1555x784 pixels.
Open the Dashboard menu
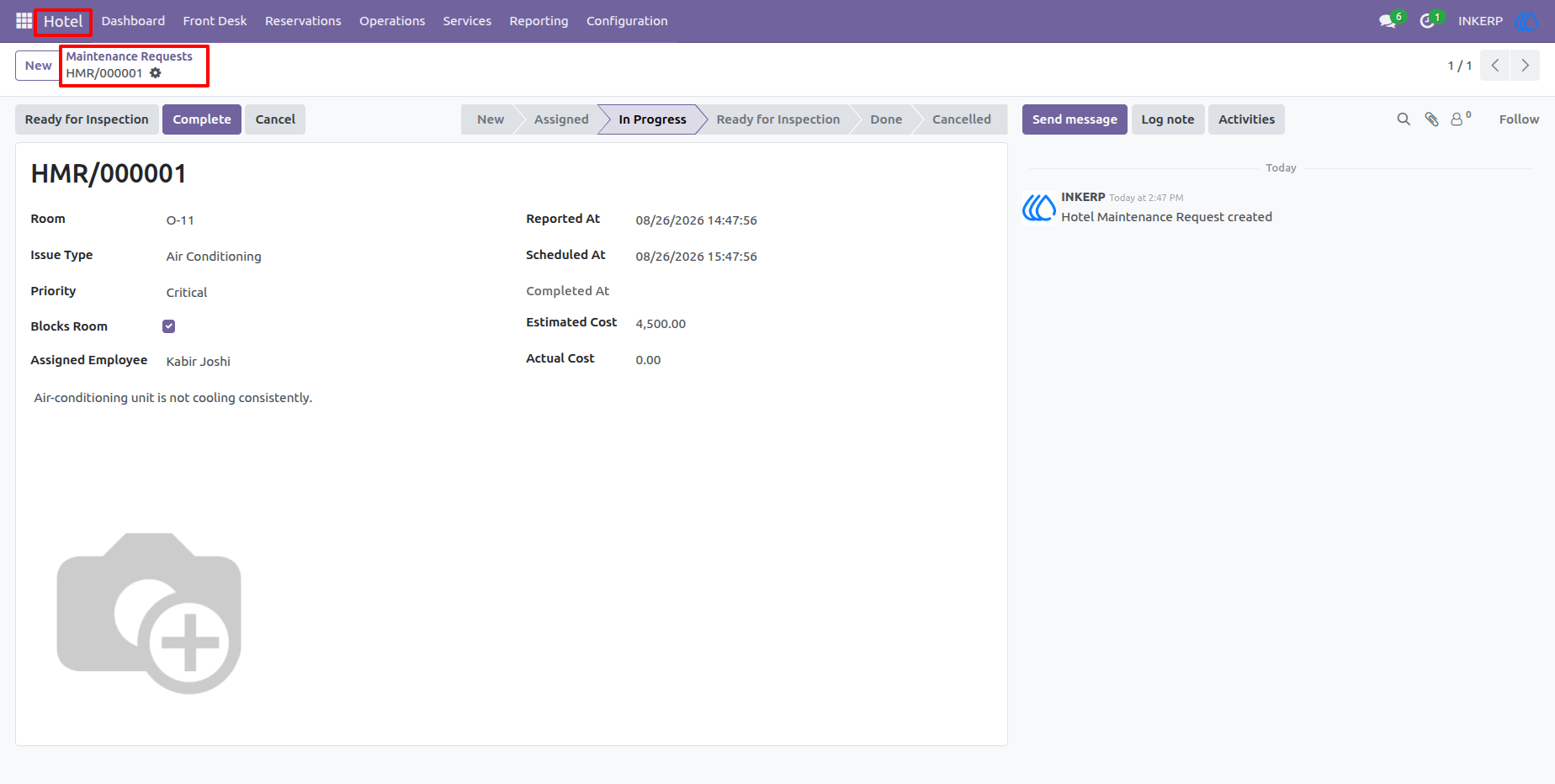click(x=133, y=21)
